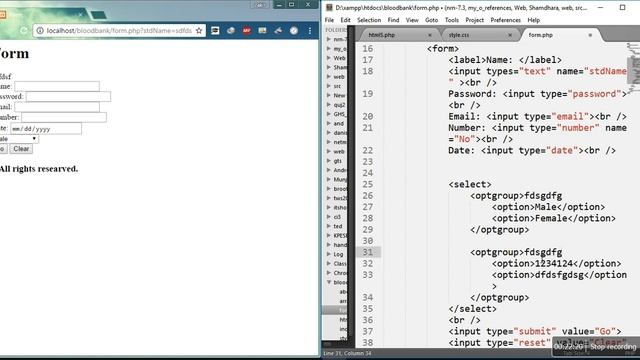Image resolution: width=640 pixels, height=360 pixels.
Task: Click the Password input field
Action: coord(68,96)
